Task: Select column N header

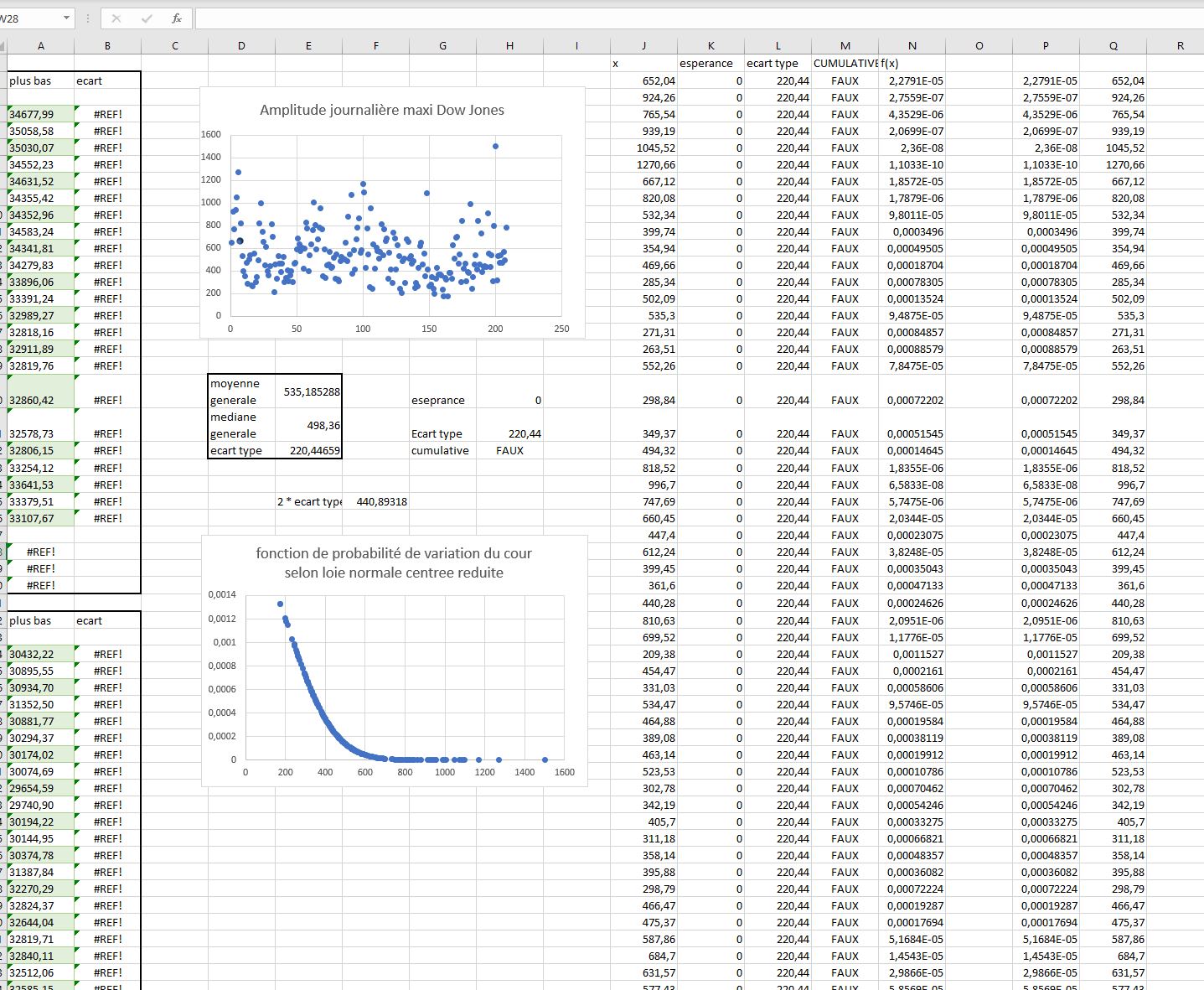Action: pyautogui.click(x=912, y=46)
